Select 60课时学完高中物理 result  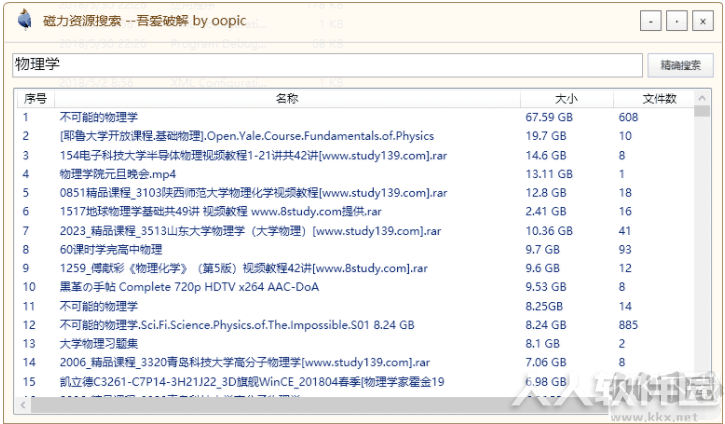[111, 250]
